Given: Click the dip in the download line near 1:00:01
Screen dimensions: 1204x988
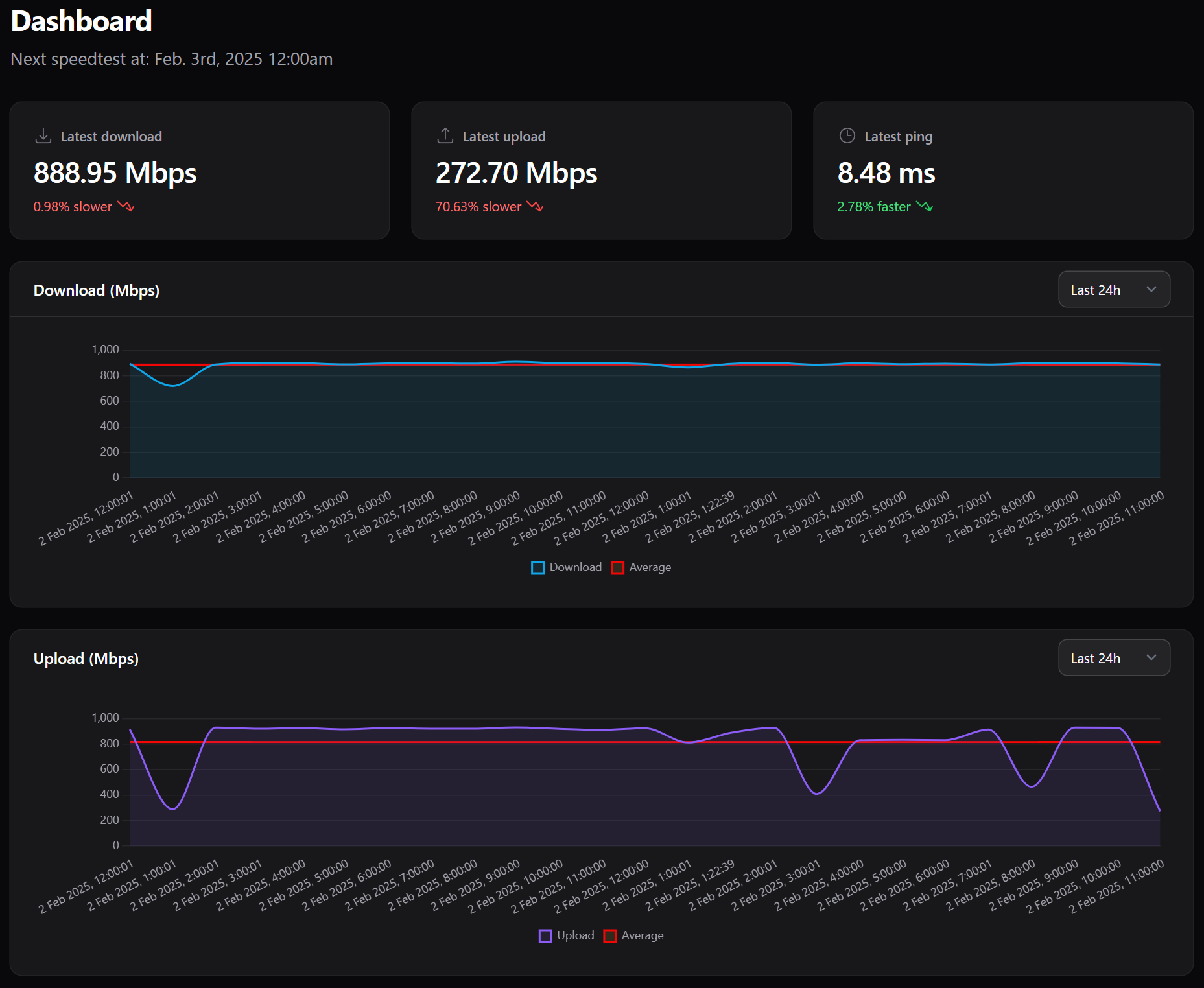Looking at the screenshot, I should click(172, 386).
